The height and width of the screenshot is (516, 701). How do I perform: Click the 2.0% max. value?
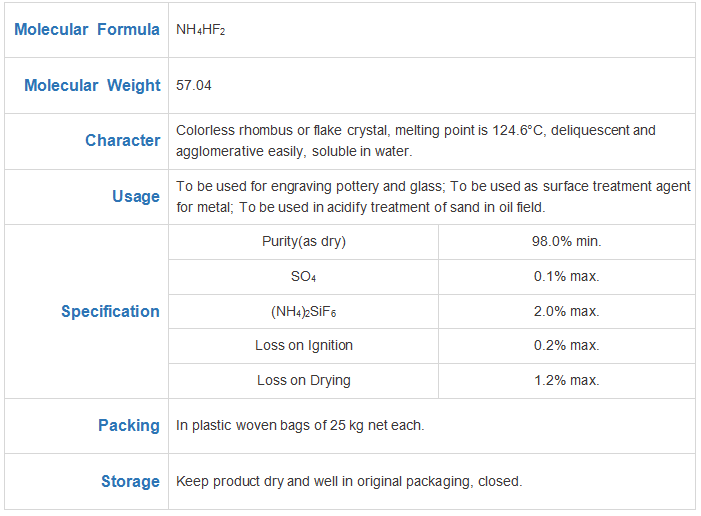click(x=566, y=311)
